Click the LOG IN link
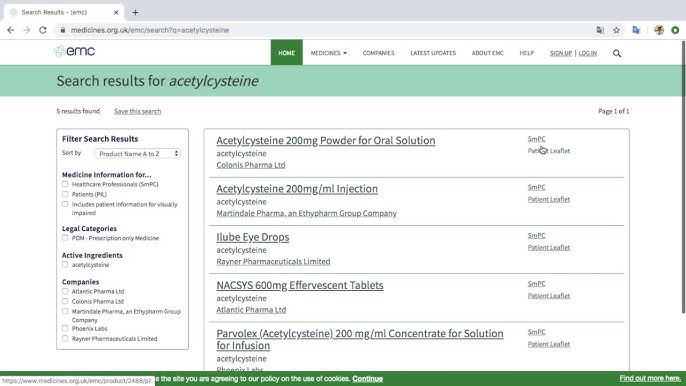 (x=588, y=53)
